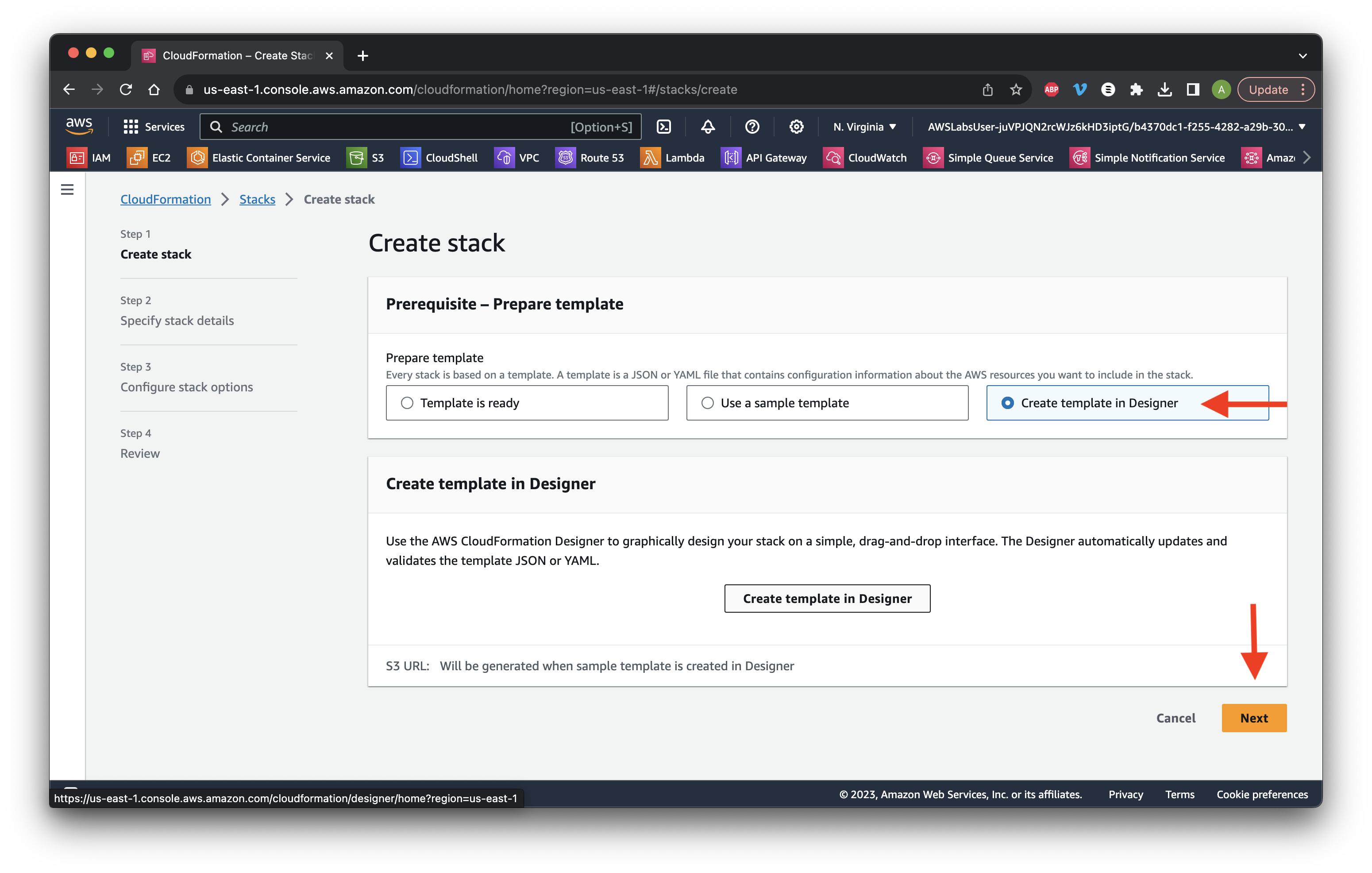Open a new browser tab
Image resolution: width=1372 pixels, height=873 pixels.
(x=363, y=55)
